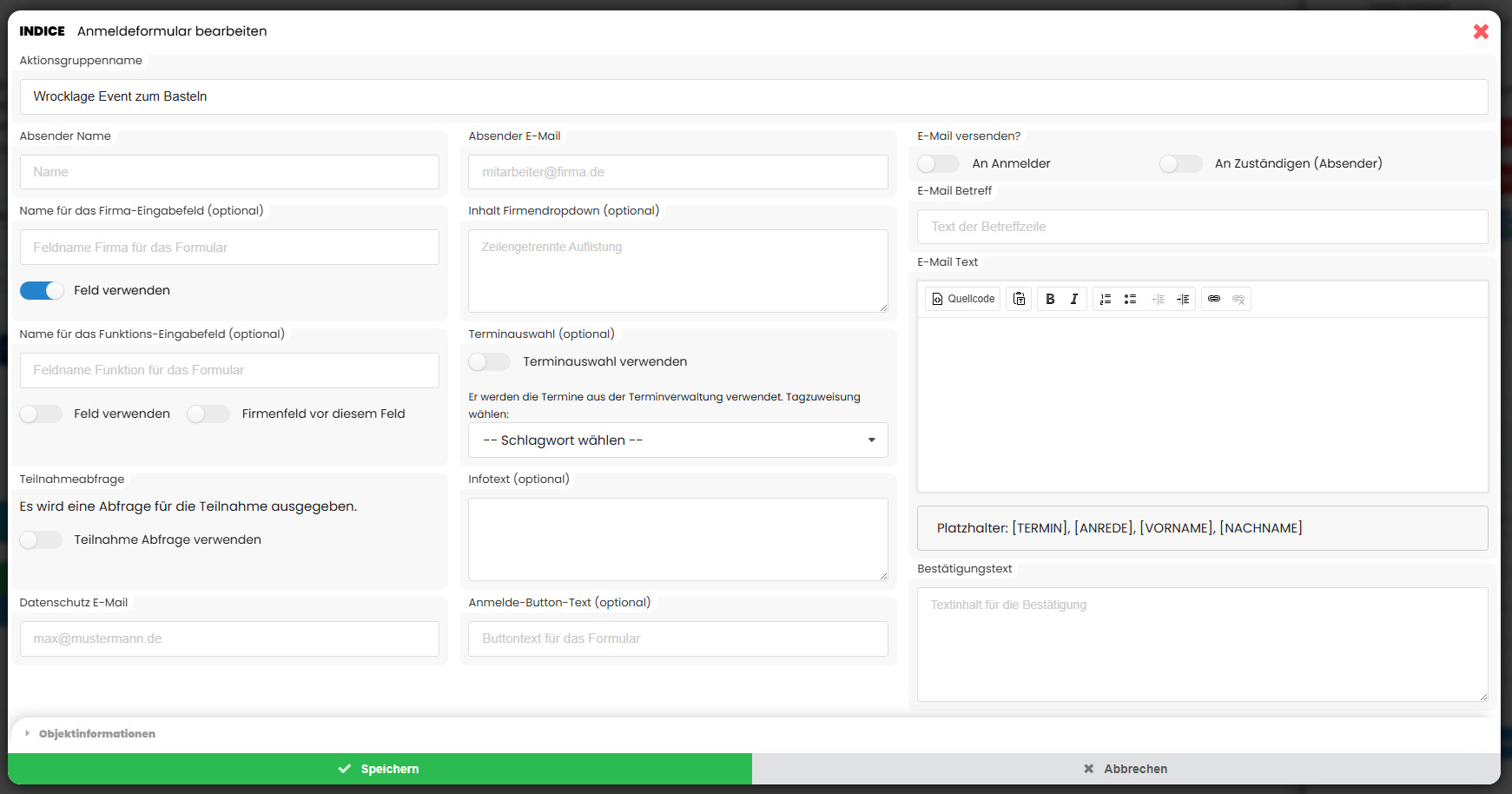Image resolution: width=1512 pixels, height=794 pixels.
Task: Open the 'Schlagwort wählen' dropdown
Action: (x=677, y=440)
